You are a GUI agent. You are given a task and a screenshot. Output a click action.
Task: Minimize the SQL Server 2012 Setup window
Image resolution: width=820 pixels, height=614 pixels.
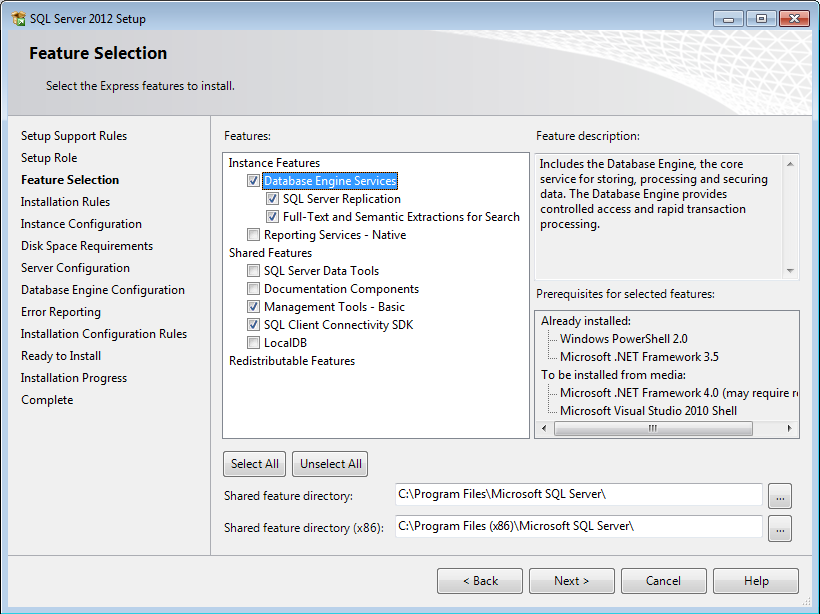[728, 19]
